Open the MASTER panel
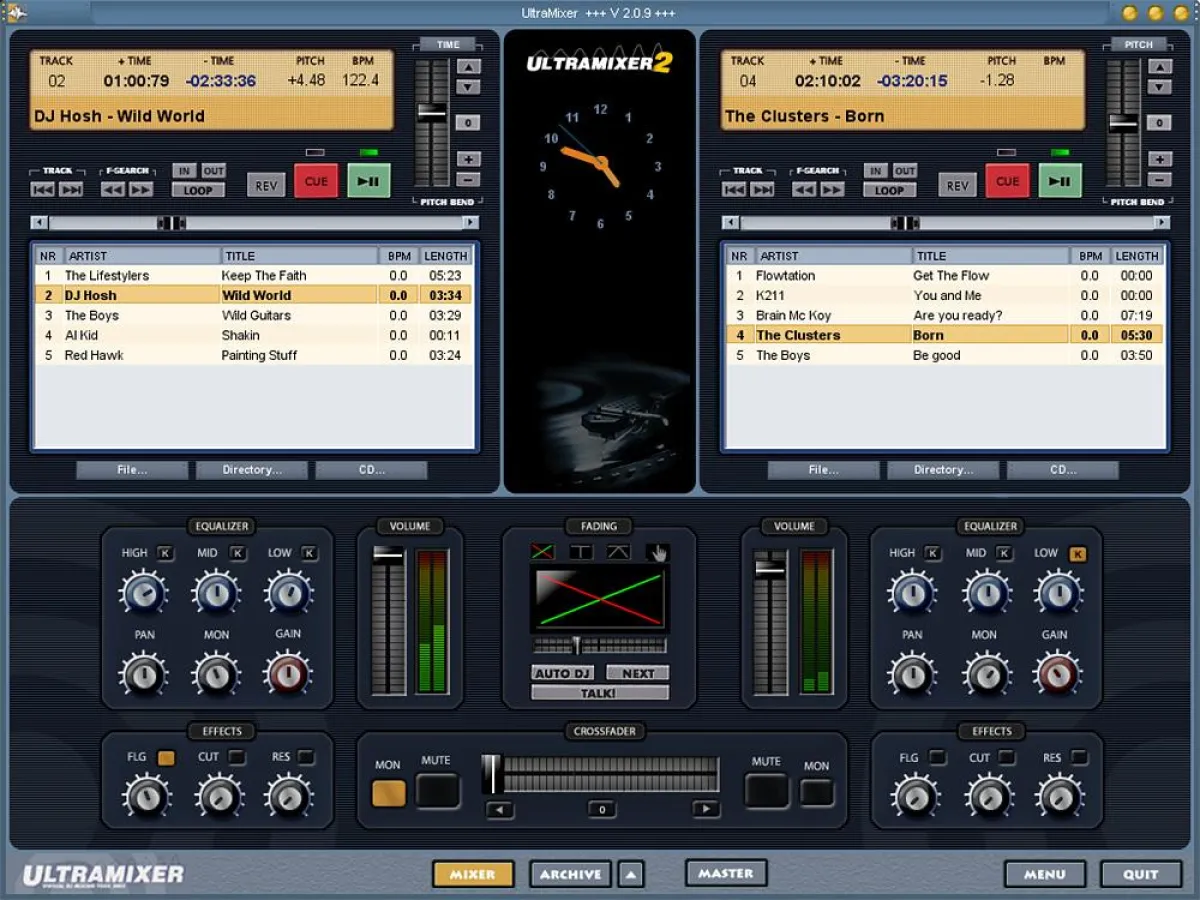Screen dimensions: 1200x900 pos(725,872)
